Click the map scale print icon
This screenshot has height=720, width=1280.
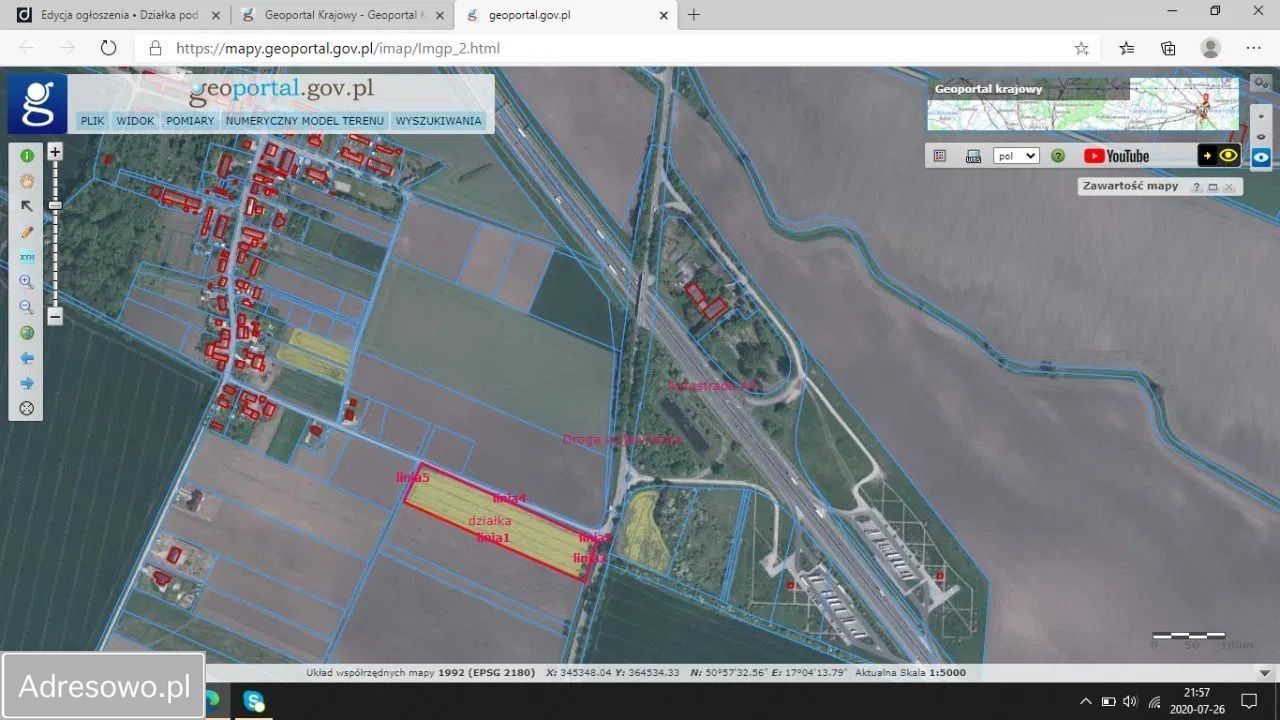pos(973,156)
